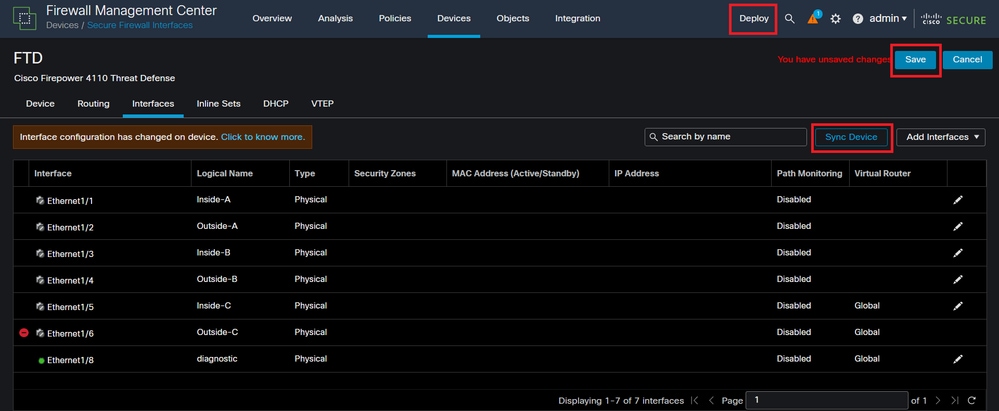Edit Ethernet1/3 with the pencil icon
The image size is (999, 411).
958,253
